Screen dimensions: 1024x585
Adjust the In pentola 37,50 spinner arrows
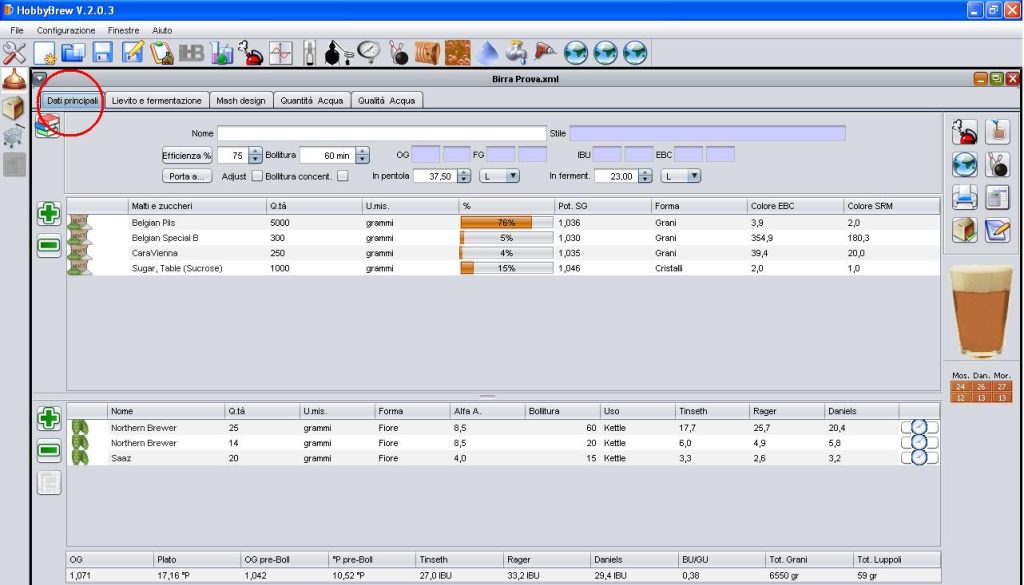(464, 176)
